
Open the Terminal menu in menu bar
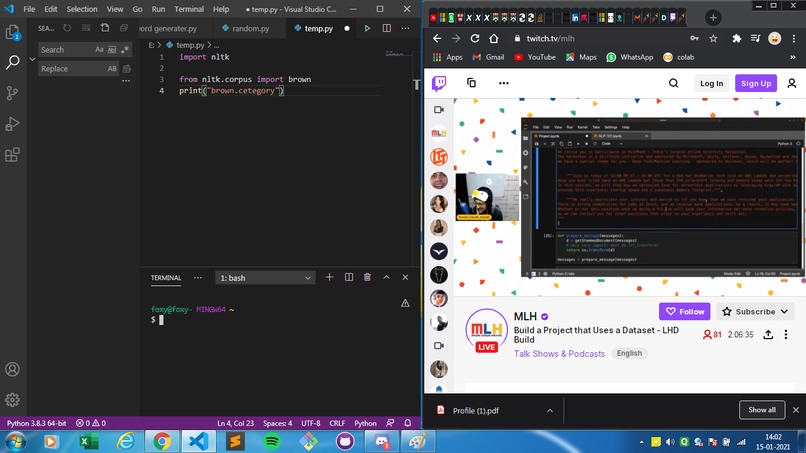point(189,9)
